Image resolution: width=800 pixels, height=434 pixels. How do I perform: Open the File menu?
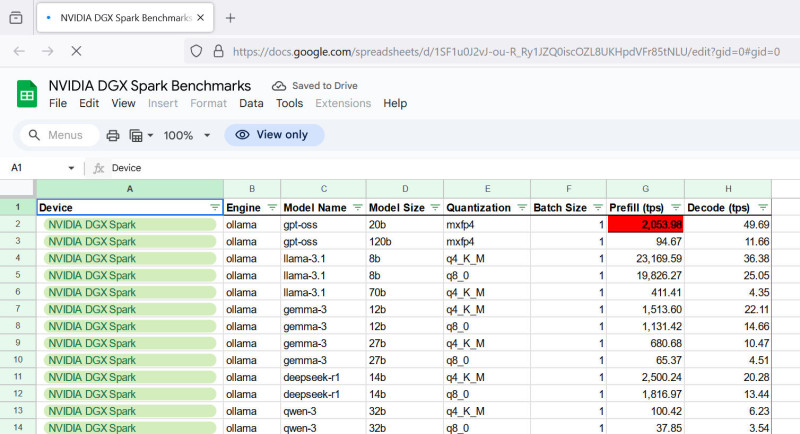coord(58,104)
